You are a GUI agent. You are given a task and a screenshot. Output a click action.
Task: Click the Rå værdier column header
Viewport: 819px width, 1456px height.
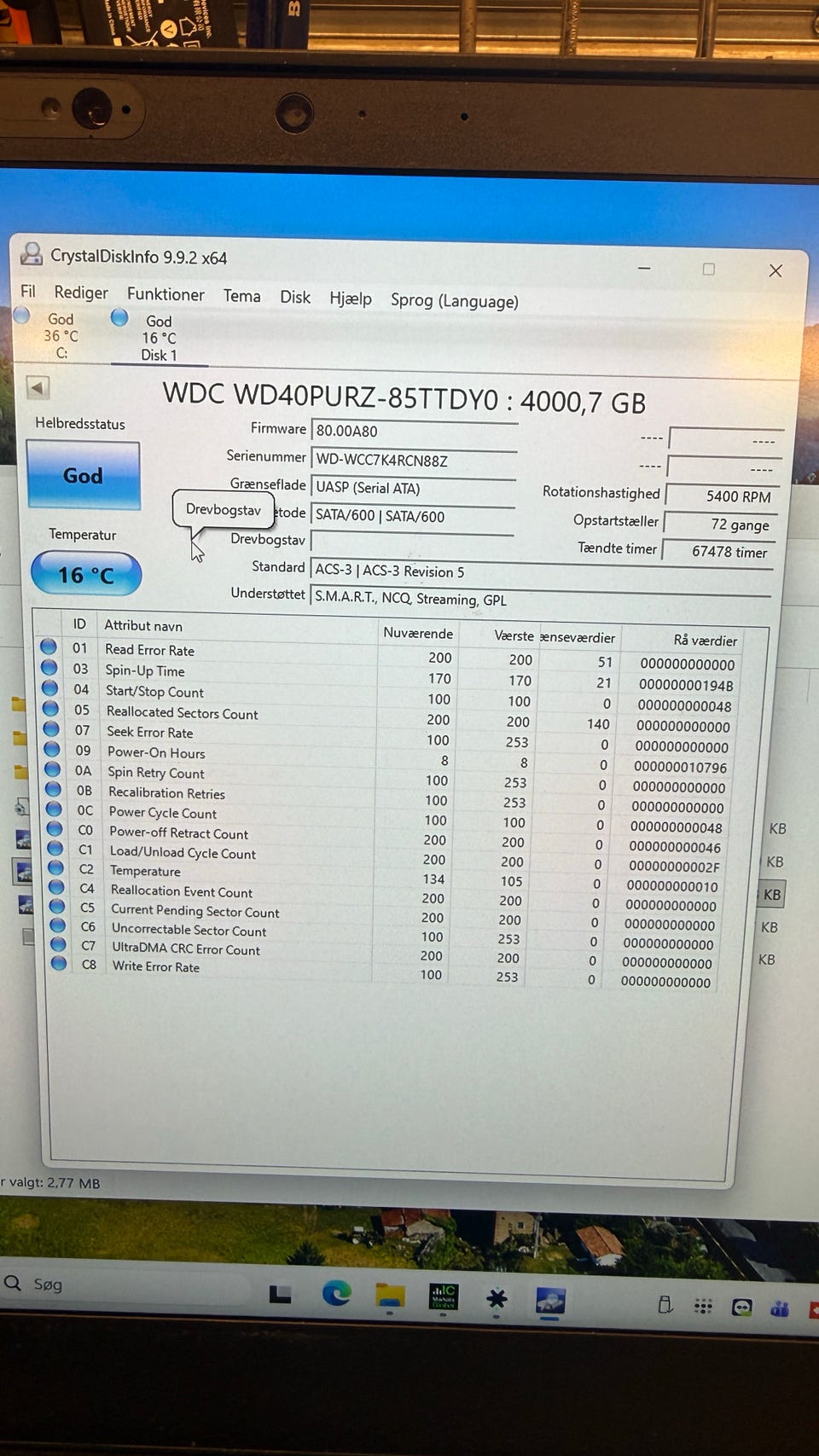706,640
